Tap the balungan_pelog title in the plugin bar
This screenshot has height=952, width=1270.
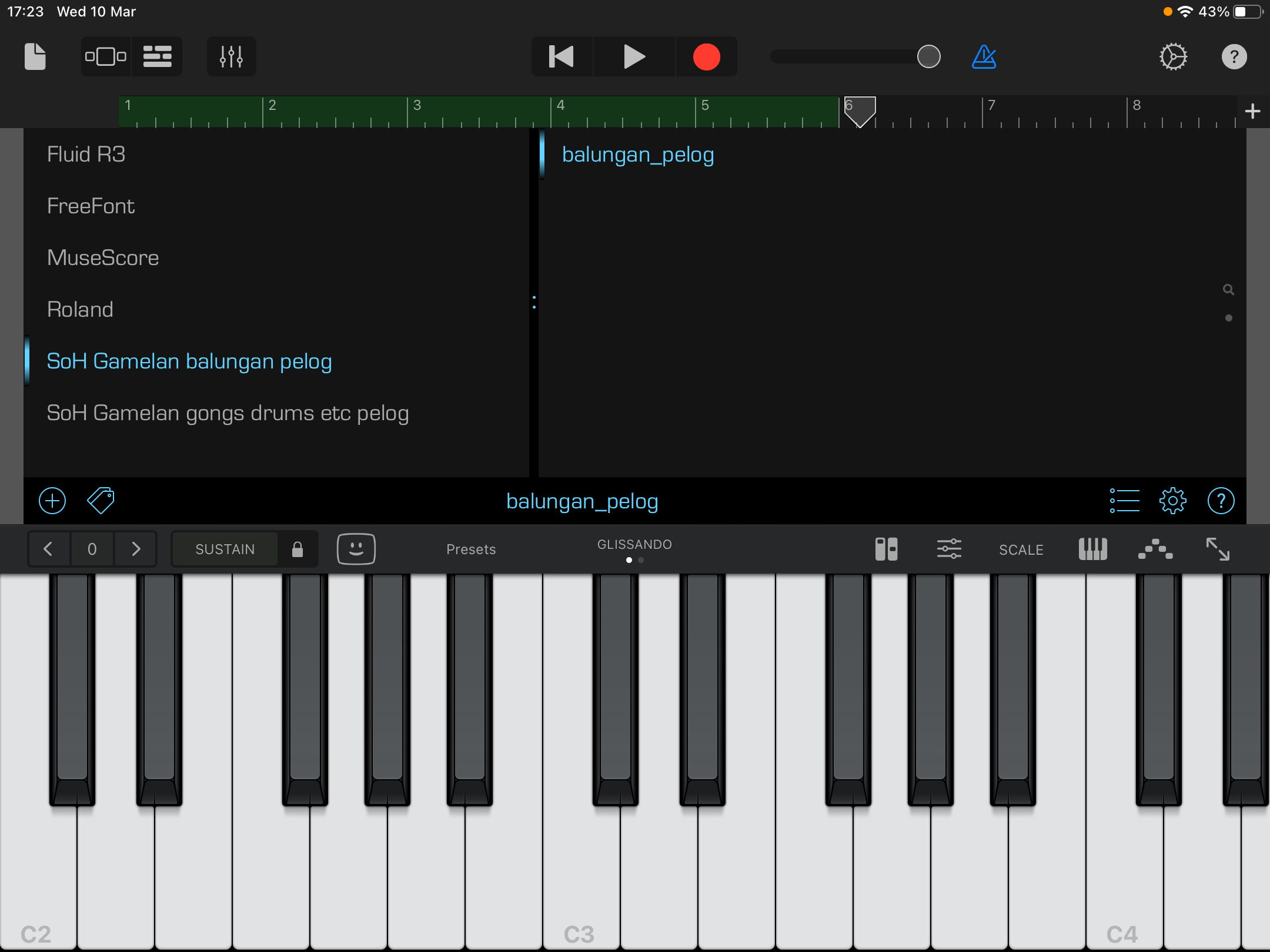pyautogui.click(x=582, y=501)
